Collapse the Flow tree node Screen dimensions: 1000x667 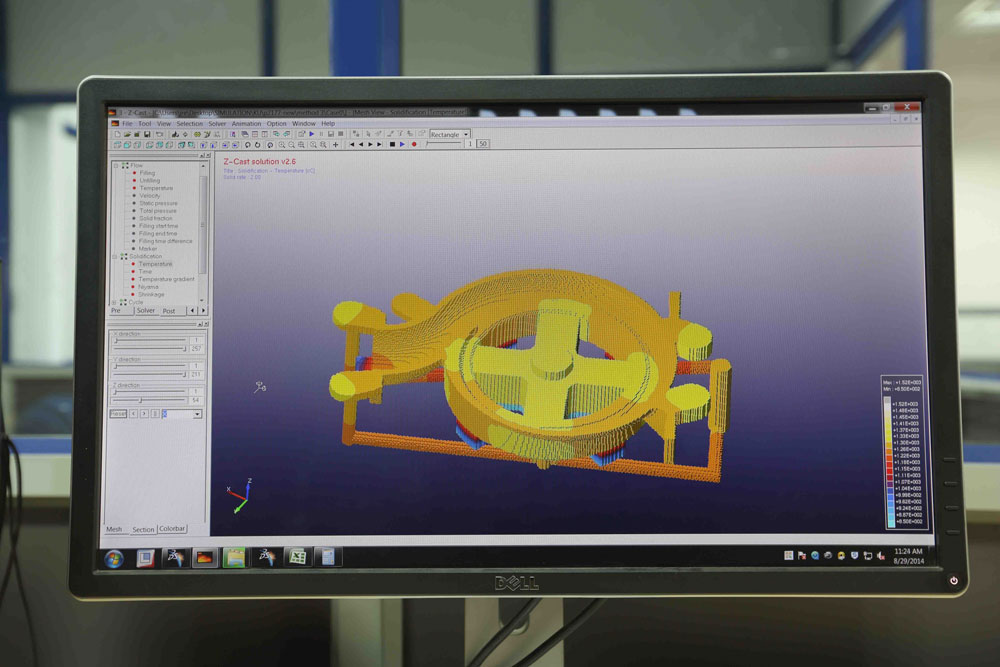pos(116,166)
